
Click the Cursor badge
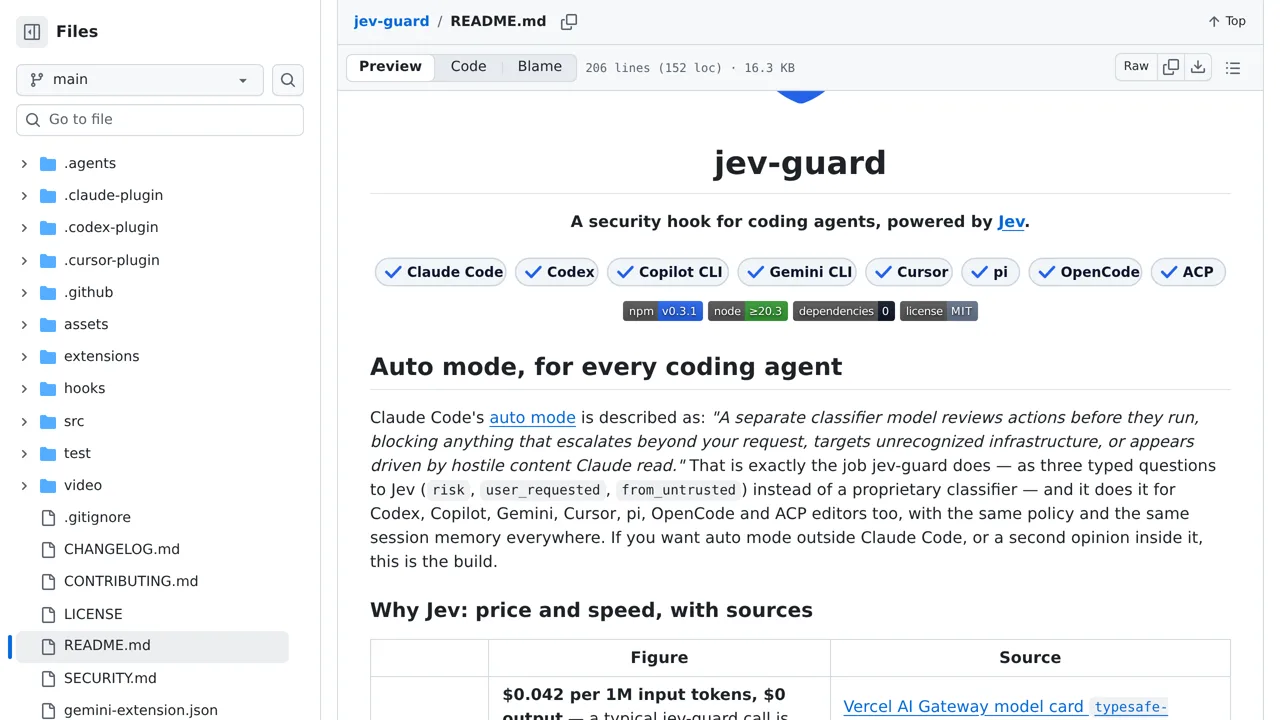[x=909, y=272]
